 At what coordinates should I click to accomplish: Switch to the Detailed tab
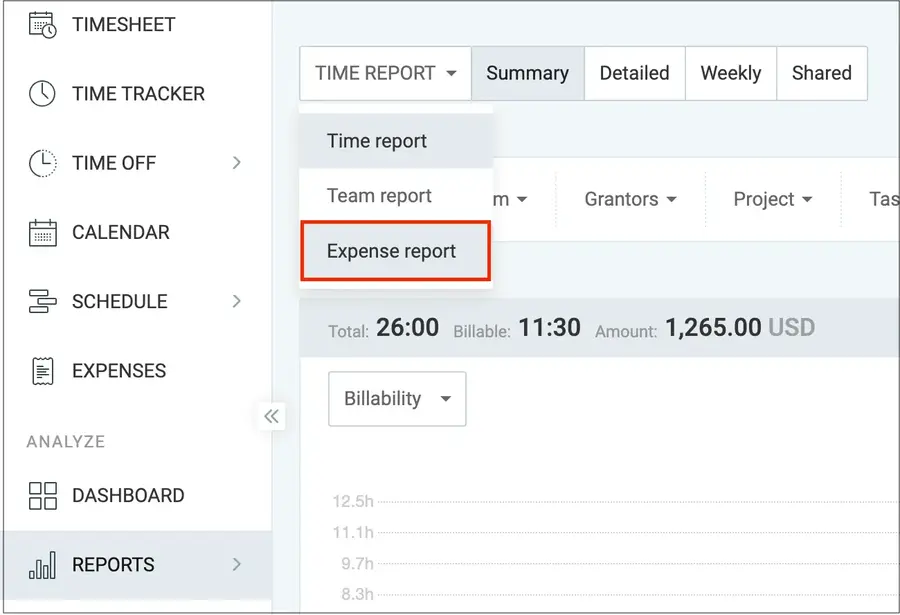tap(634, 73)
